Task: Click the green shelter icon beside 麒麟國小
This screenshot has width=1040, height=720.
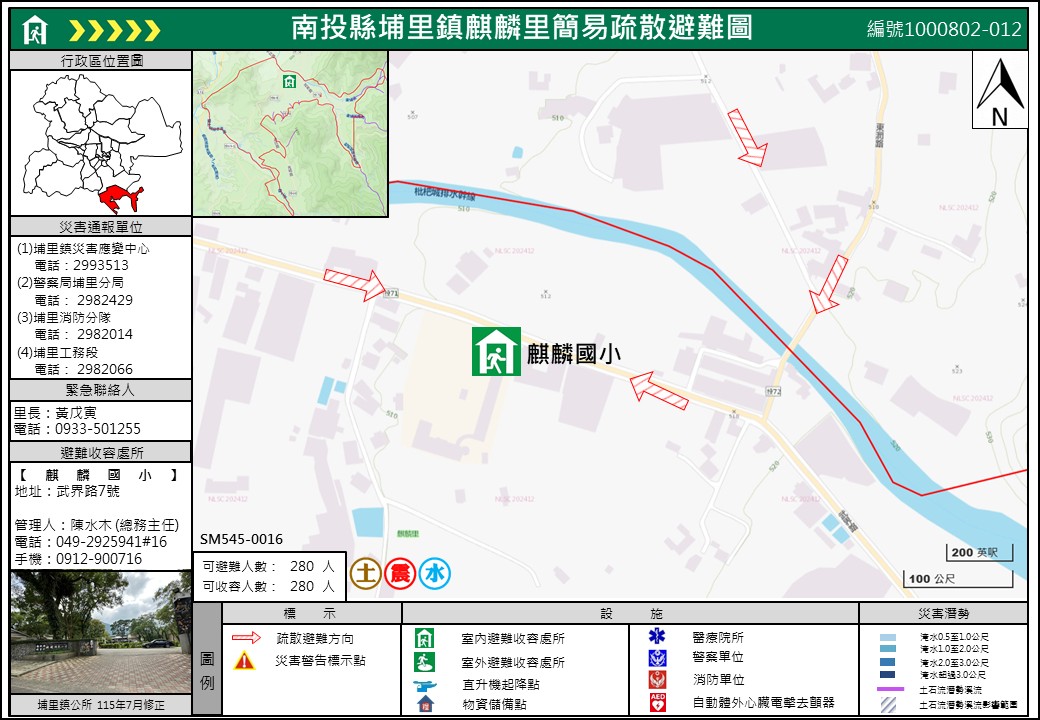Action: (496, 351)
